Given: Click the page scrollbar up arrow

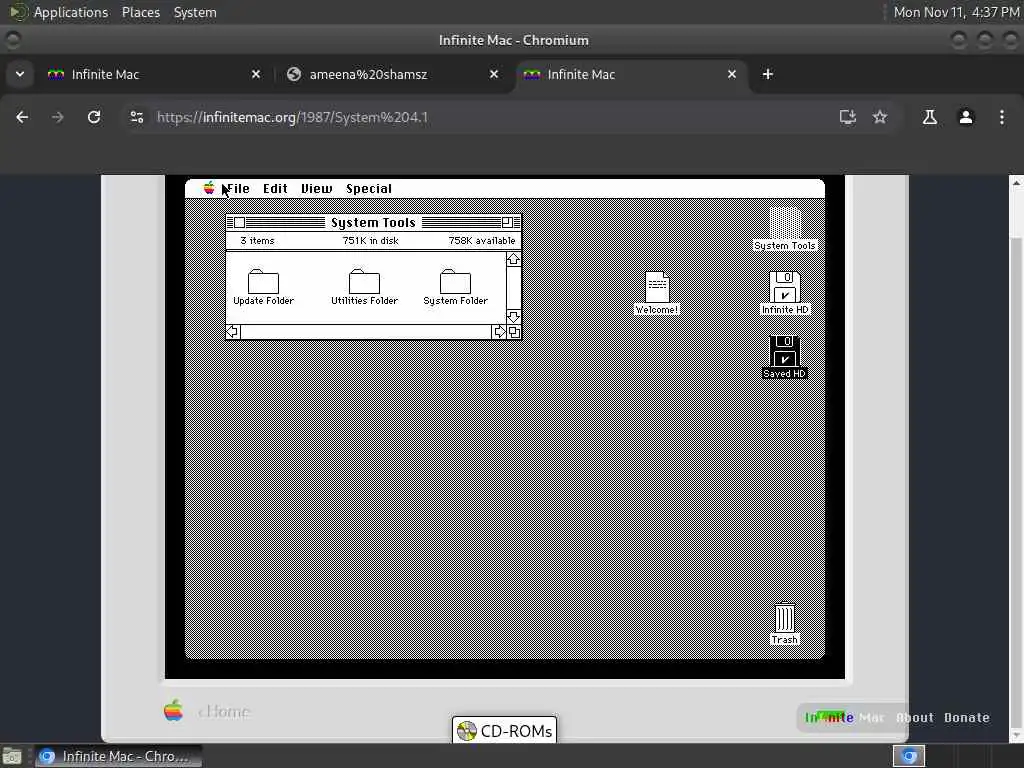Looking at the screenshot, I should tap(1016, 184).
